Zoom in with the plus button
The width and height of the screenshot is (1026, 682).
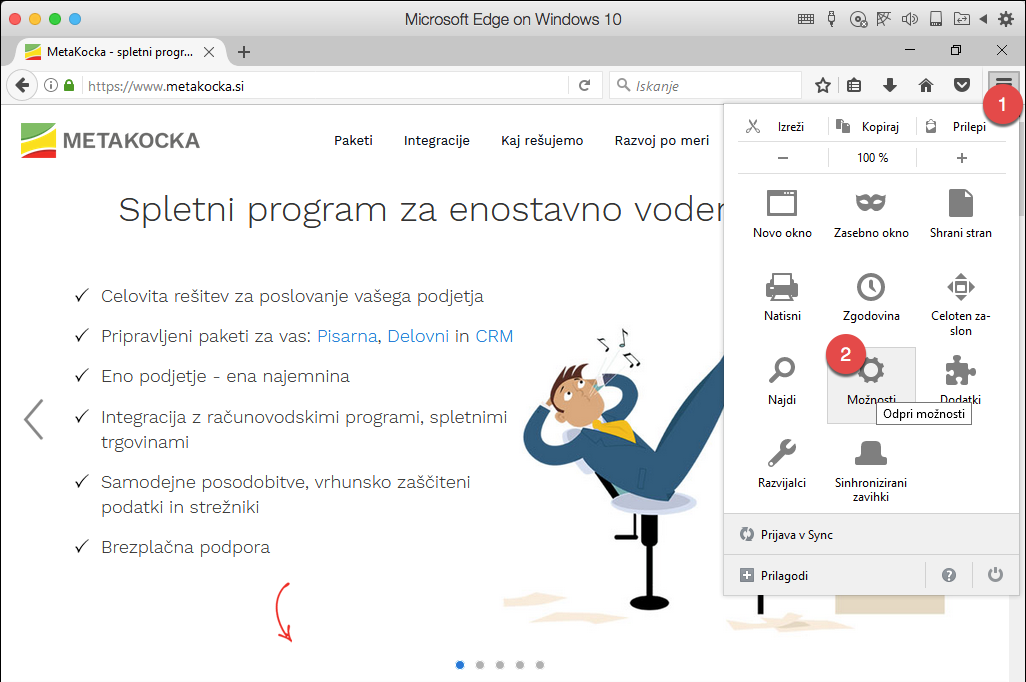pyautogui.click(x=961, y=158)
